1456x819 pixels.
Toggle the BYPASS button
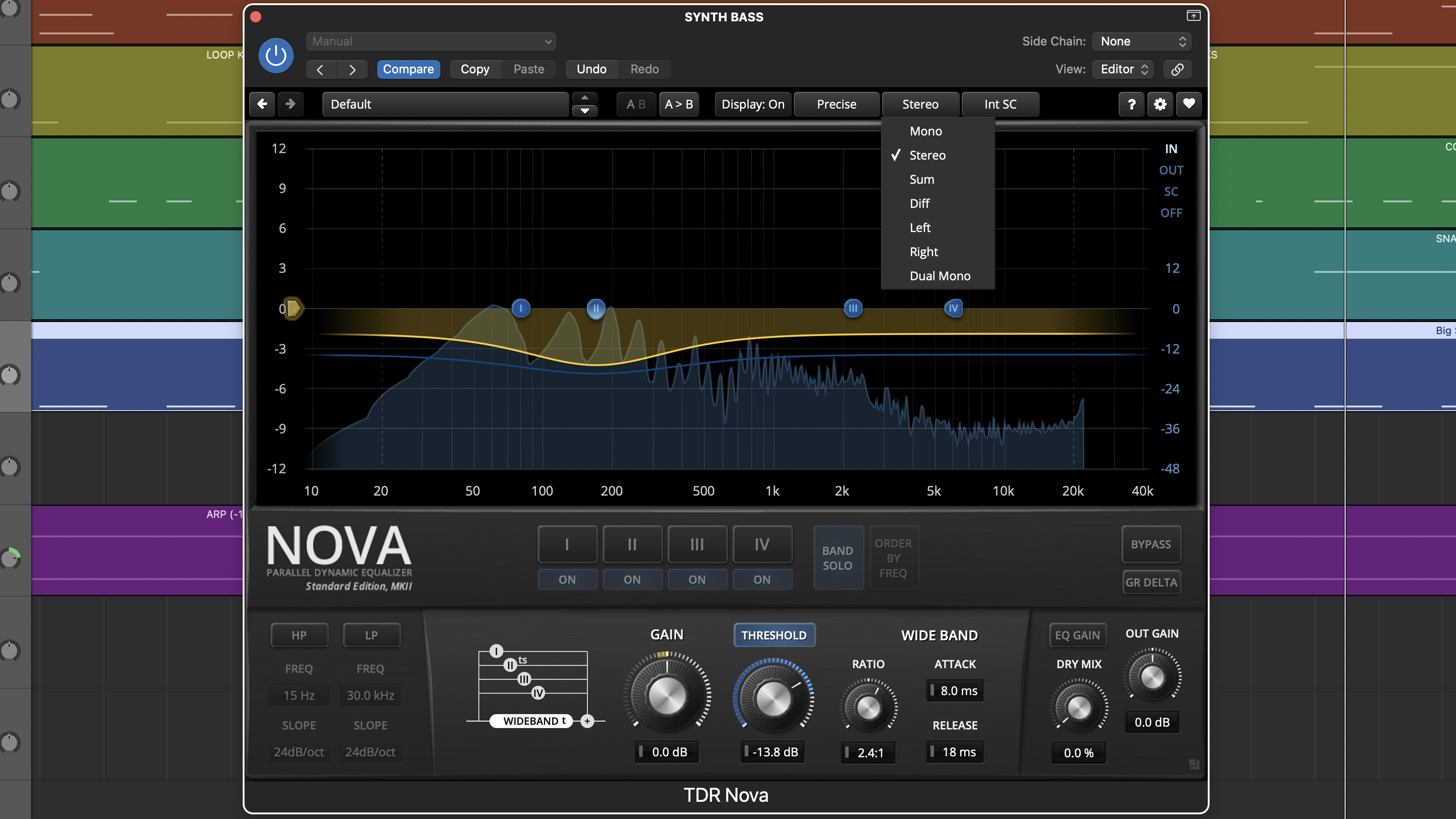click(1151, 544)
